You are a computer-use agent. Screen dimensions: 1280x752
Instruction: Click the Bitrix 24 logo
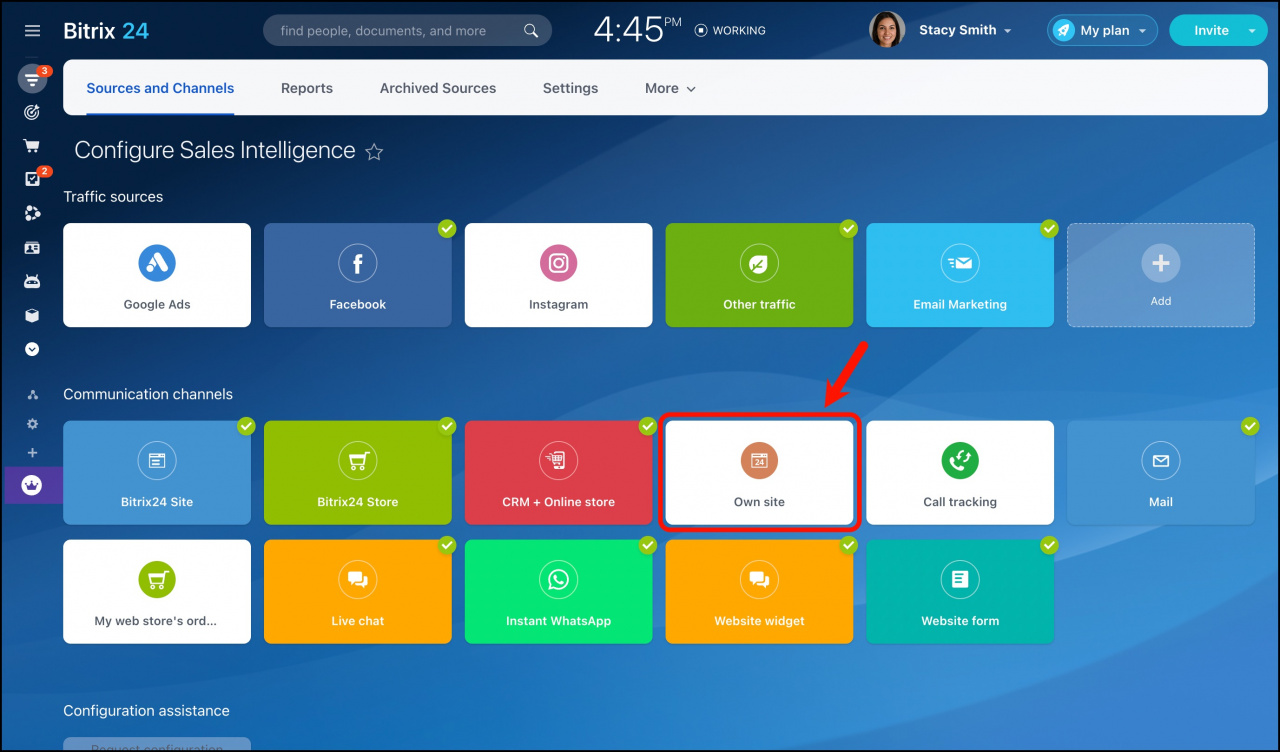[x=106, y=31]
